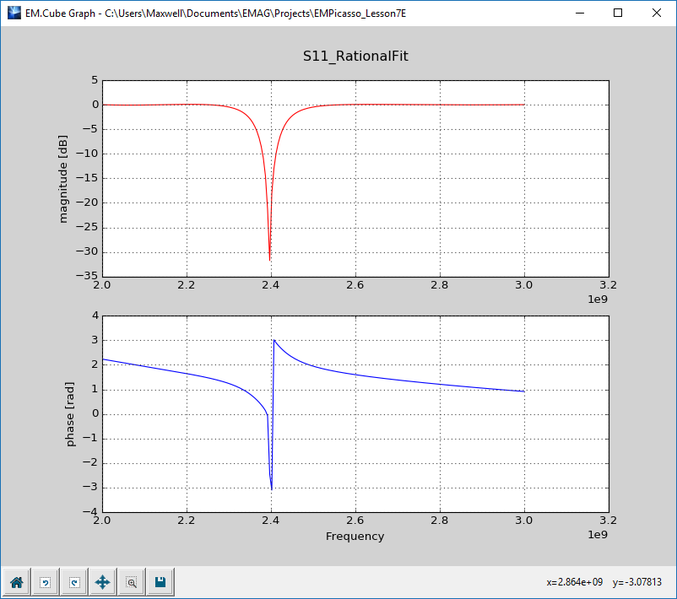The image size is (677, 599).
Task: Click the x= y= cursor coordinate readout
Action: [604, 582]
